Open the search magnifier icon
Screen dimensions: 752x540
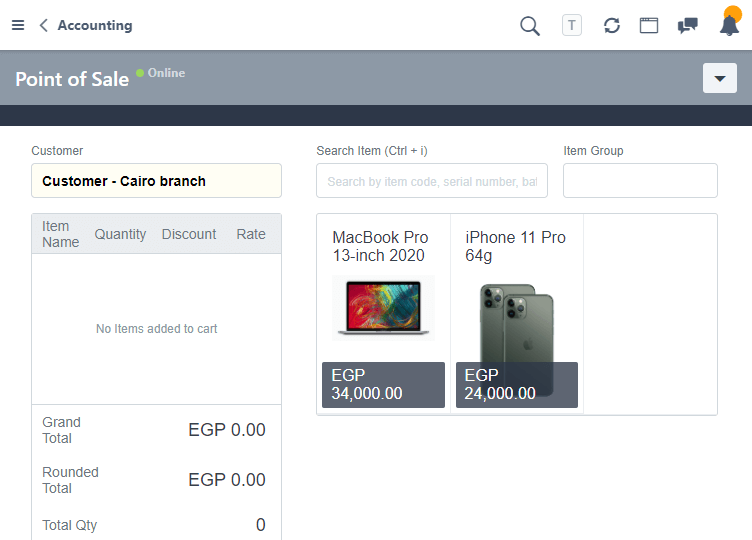[x=530, y=25]
